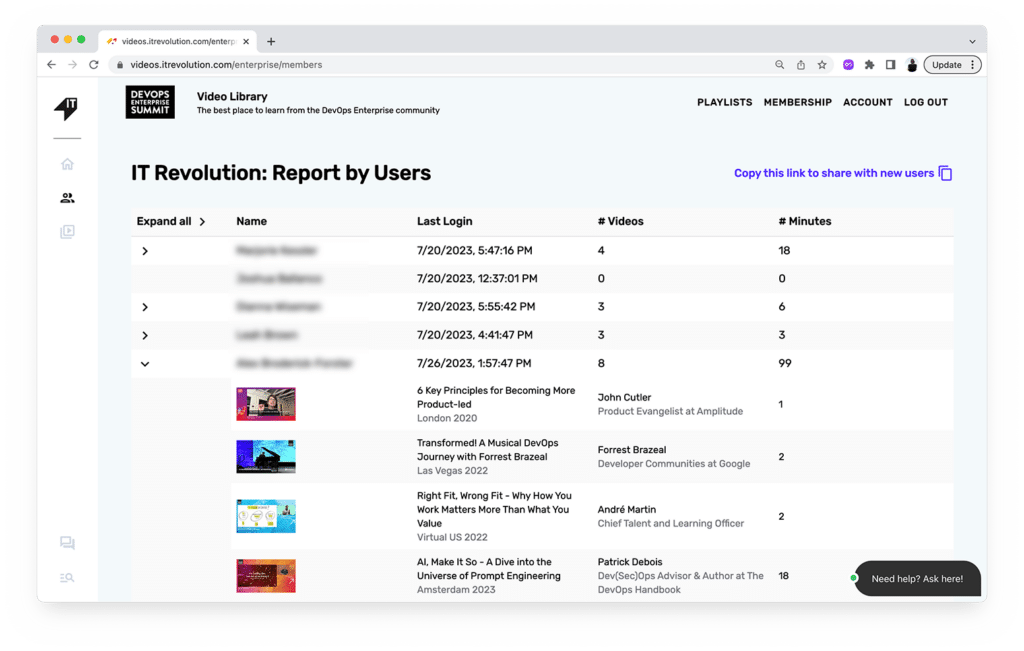Screen dimensions: 1024x651
Task: Reload the page using the browser refresh icon
Action: pos(94,65)
